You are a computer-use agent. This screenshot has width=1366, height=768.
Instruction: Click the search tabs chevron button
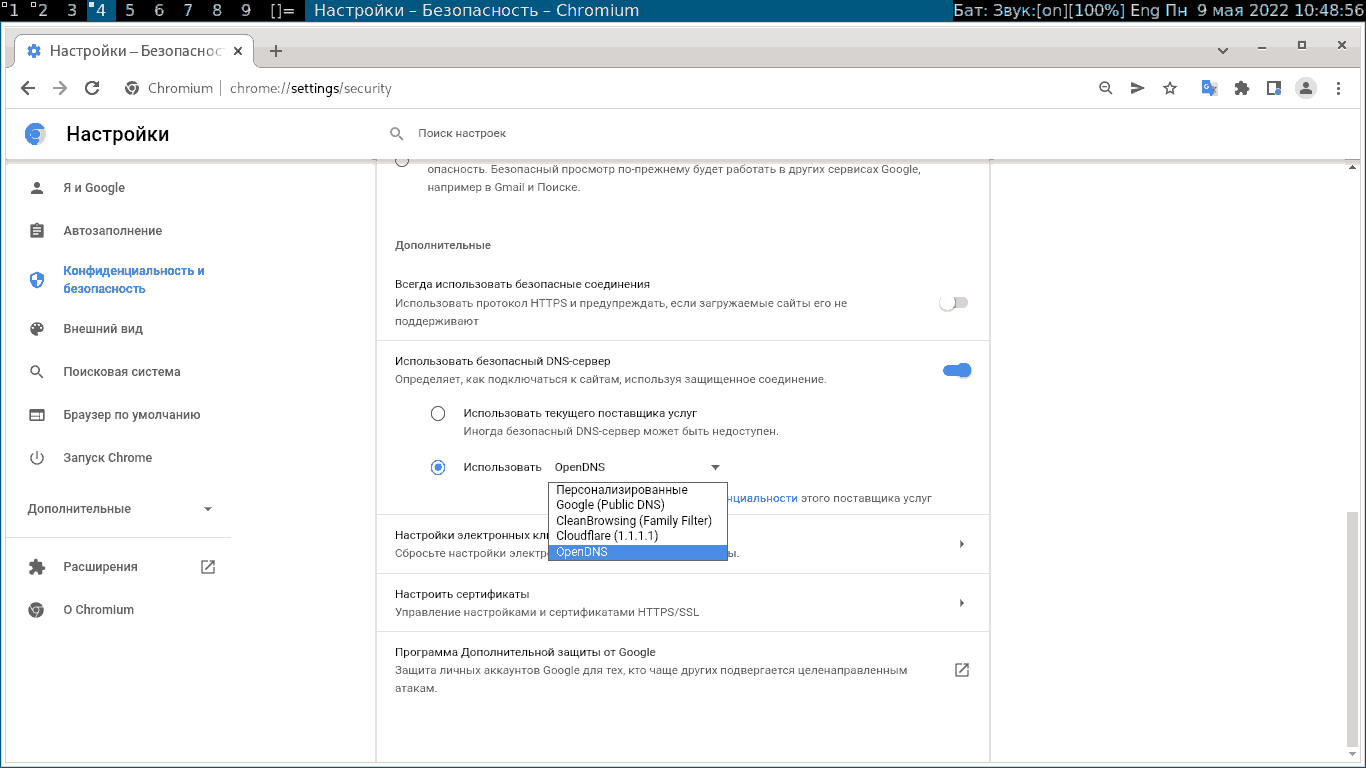coord(1223,50)
